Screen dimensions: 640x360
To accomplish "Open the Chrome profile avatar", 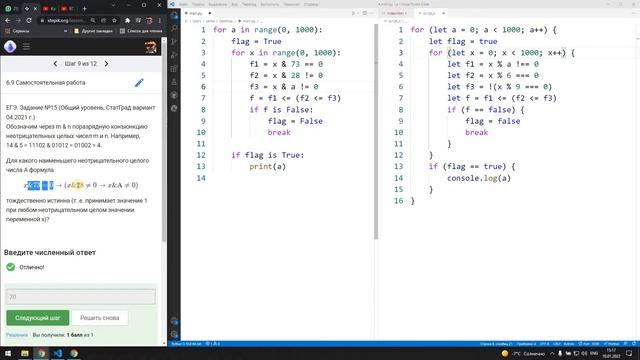I will (x=149, y=20).
